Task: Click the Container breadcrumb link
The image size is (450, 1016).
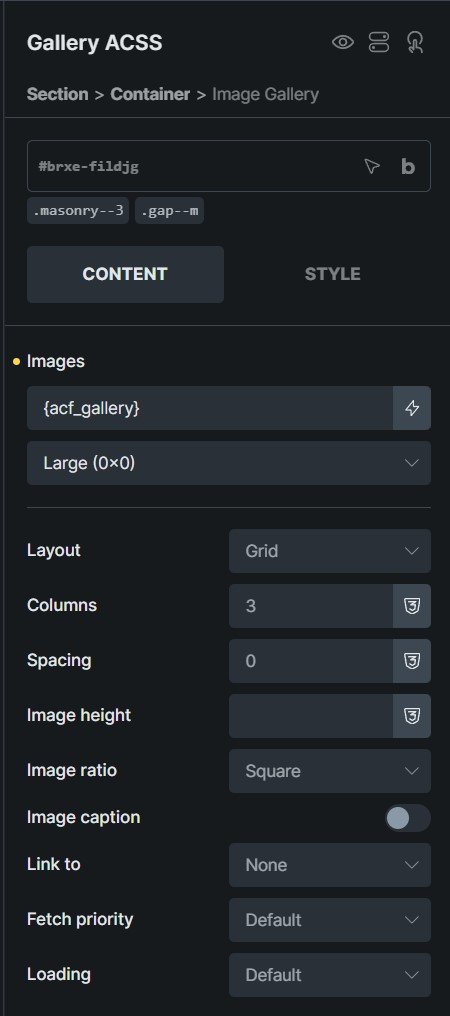Action: tap(150, 95)
